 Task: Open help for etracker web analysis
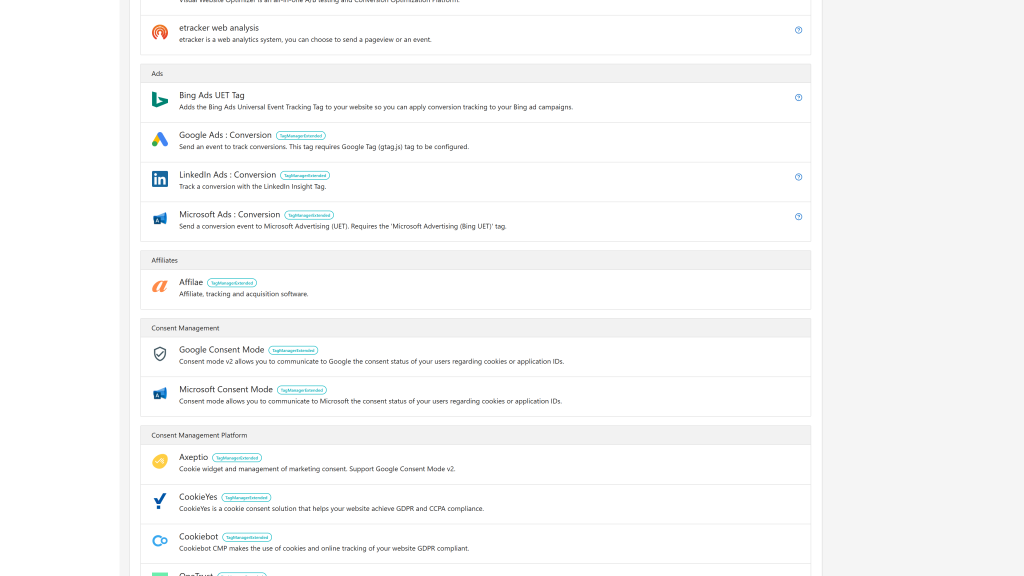[x=798, y=30]
